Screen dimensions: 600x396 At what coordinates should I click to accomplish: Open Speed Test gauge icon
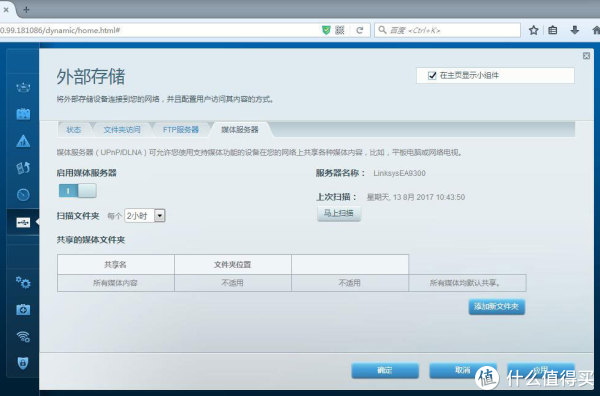[23, 194]
